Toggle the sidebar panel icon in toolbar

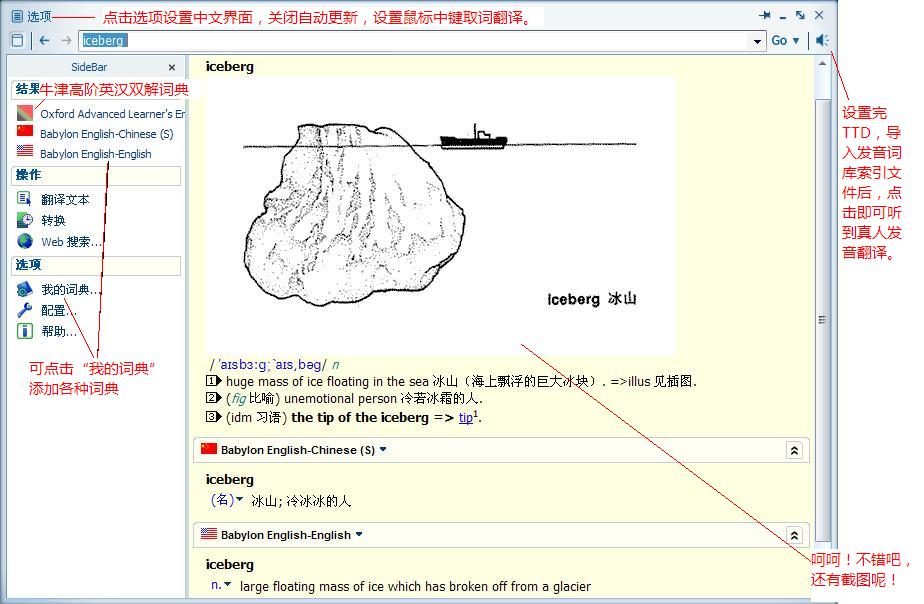18,40
